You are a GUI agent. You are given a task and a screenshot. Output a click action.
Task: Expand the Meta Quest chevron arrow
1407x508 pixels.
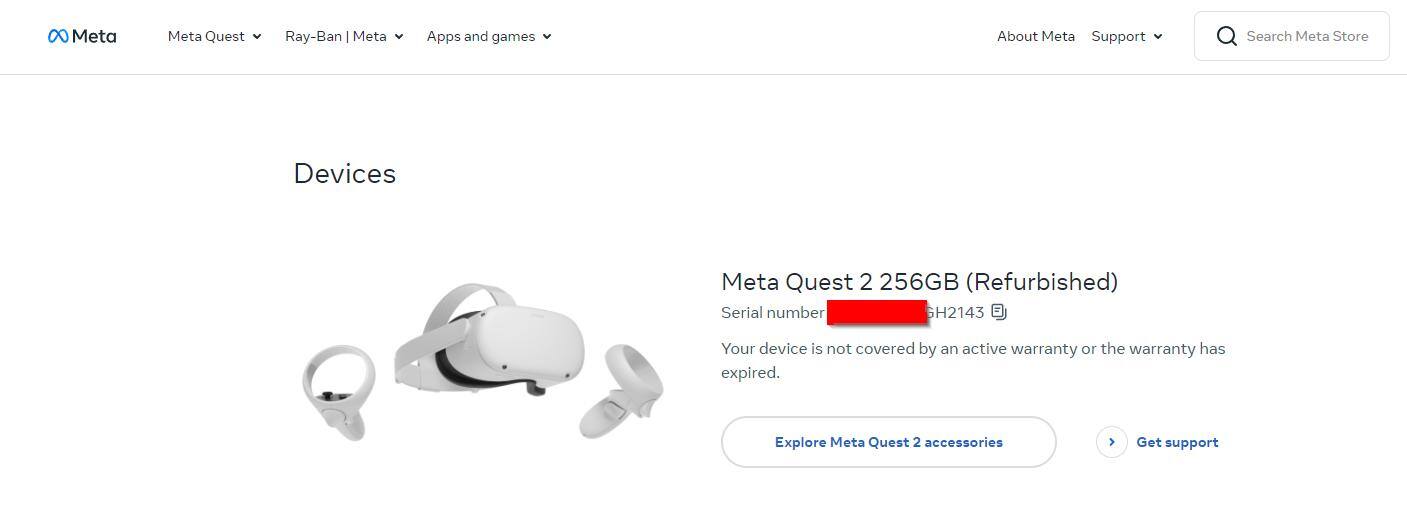pos(257,37)
